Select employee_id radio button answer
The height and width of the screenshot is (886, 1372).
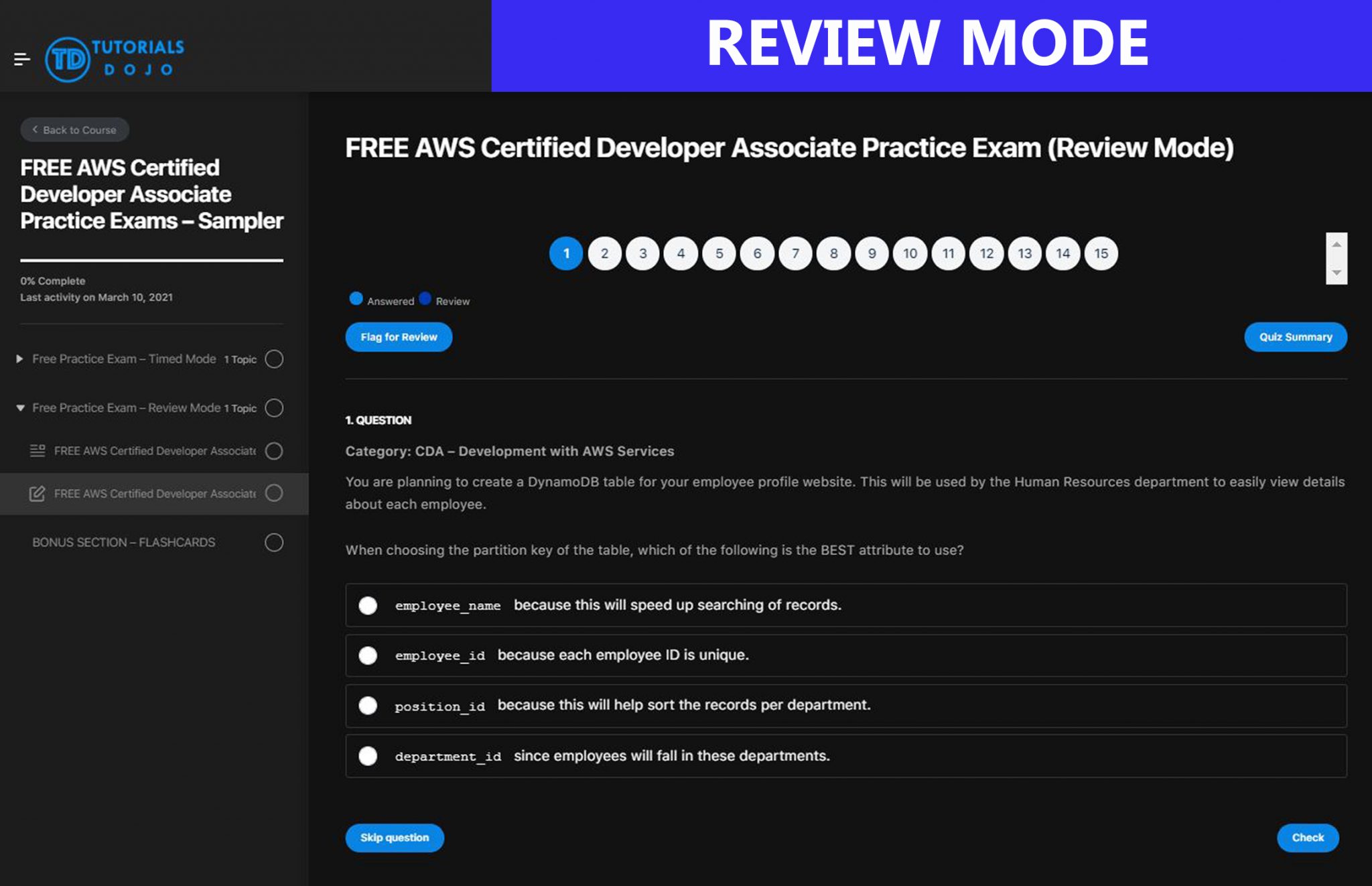coord(369,654)
